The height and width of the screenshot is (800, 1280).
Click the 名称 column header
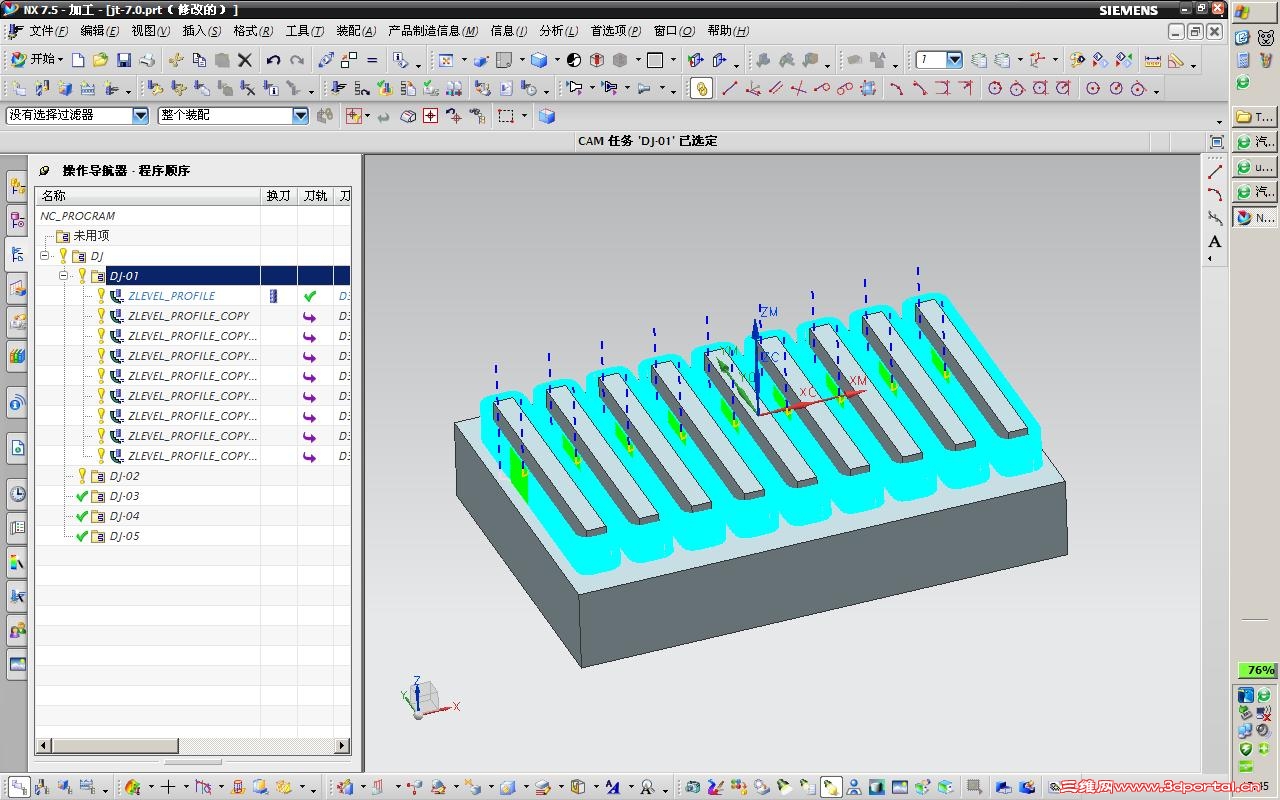[x=148, y=196]
